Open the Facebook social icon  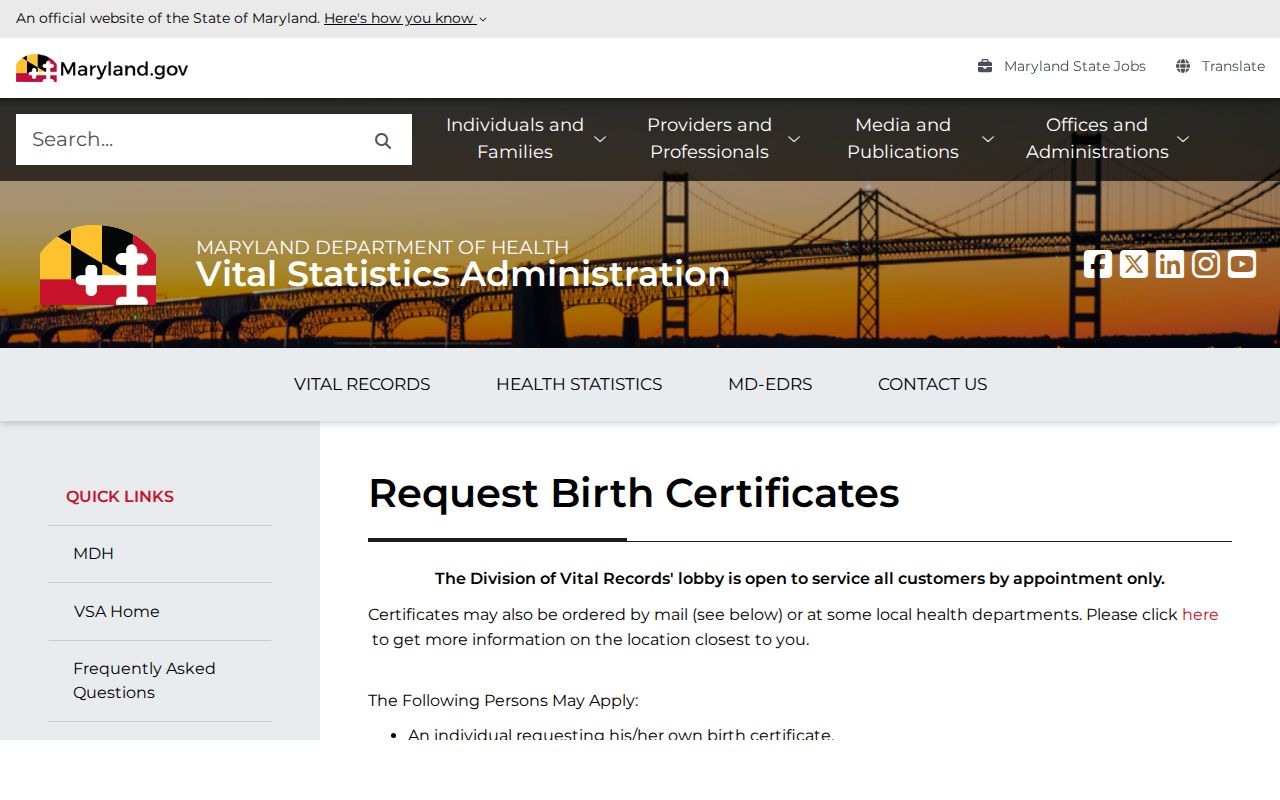[1098, 264]
